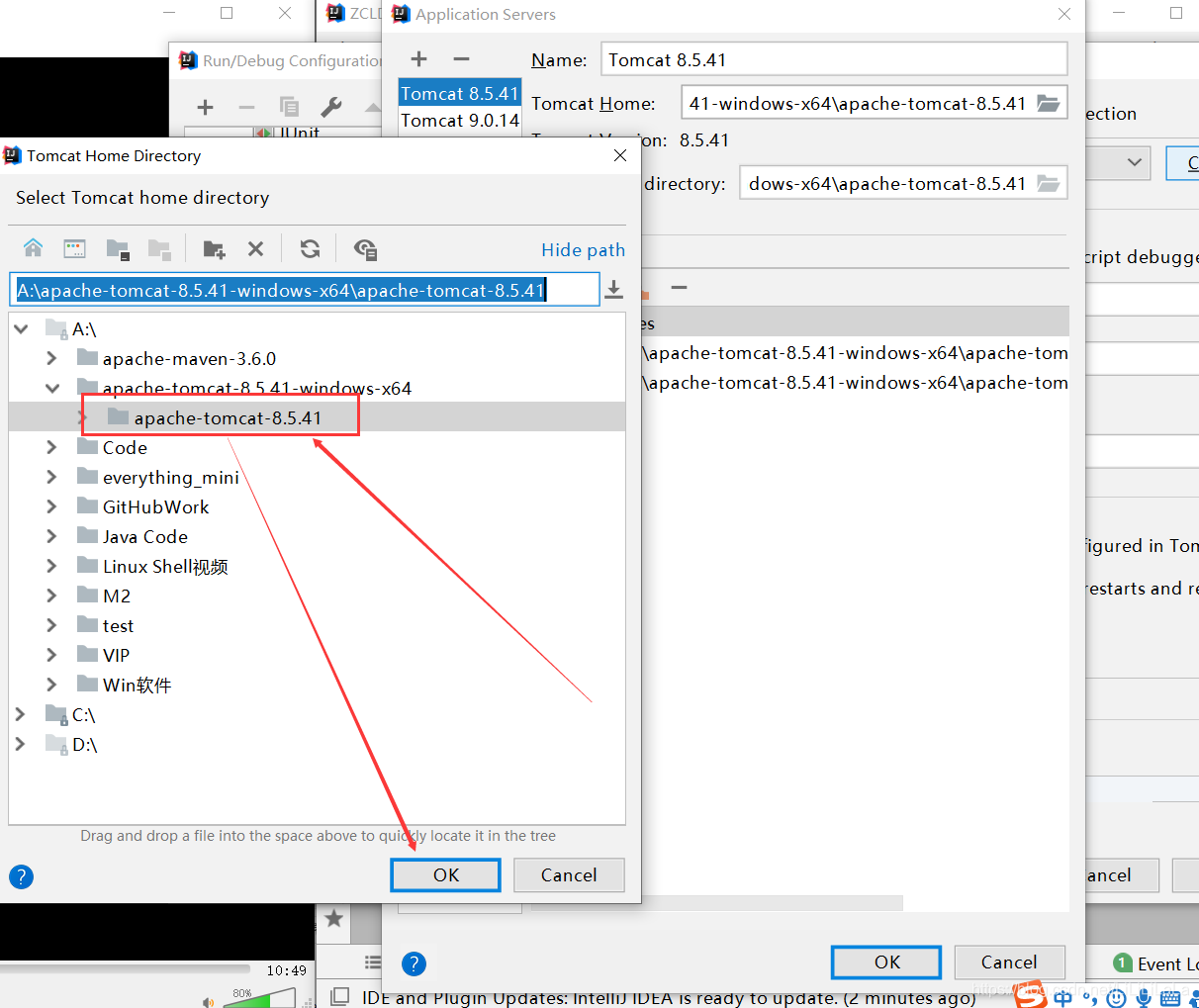Viewport: 1199px width, 1008px height.
Task: Confirm Tomcat Home Directory with OK
Action: pyautogui.click(x=446, y=874)
